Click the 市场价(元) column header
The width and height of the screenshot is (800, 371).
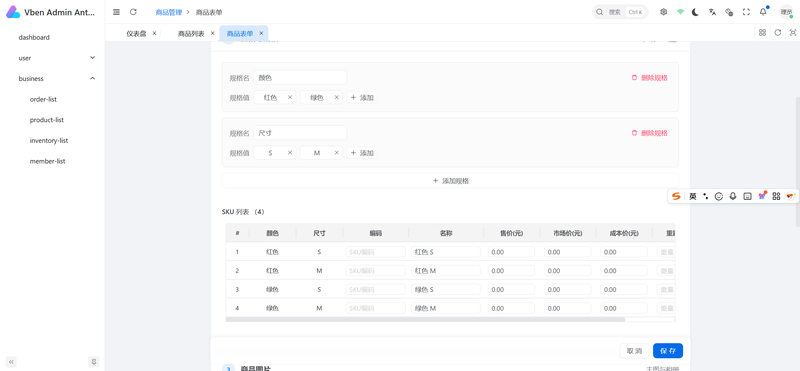pyautogui.click(x=568, y=233)
